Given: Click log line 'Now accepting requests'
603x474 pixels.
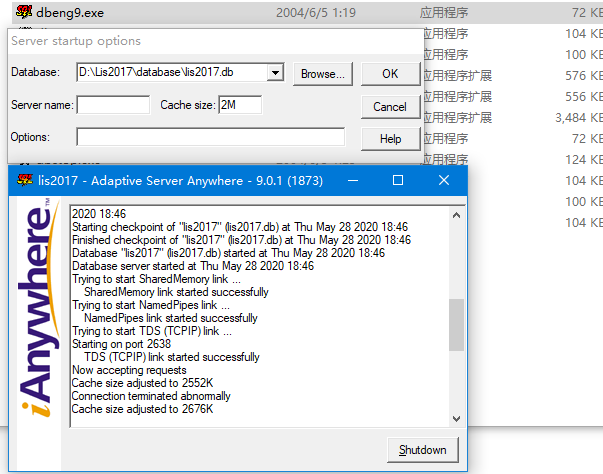Looking at the screenshot, I should coord(129,370).
